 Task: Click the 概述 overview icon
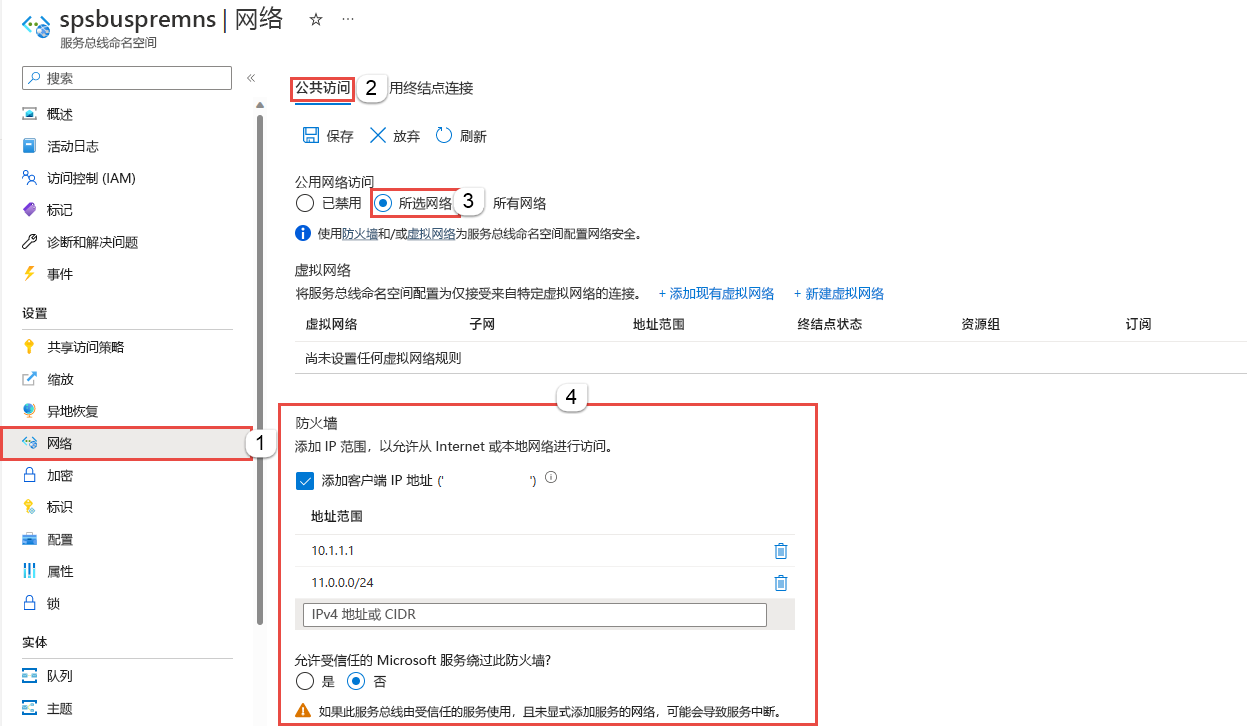click(29, 114)
